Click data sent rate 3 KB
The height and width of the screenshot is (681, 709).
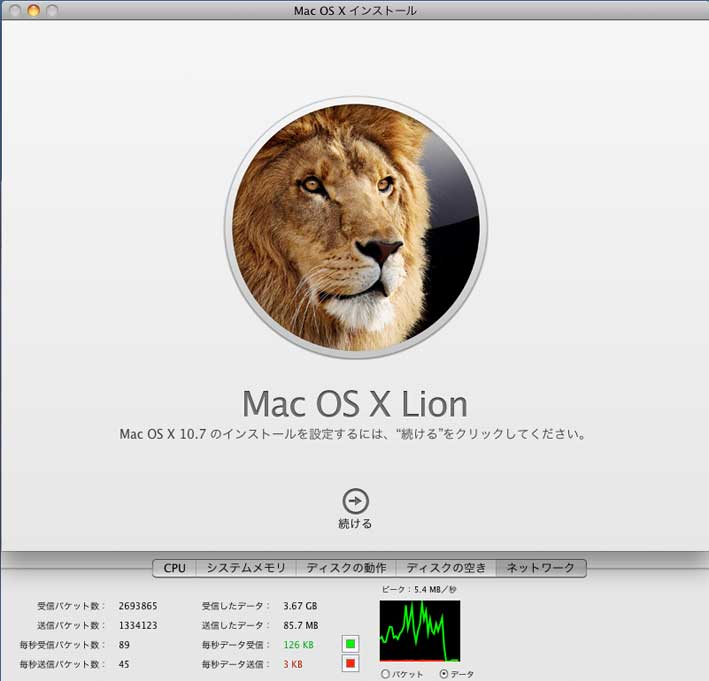click(x=293, y=664)
